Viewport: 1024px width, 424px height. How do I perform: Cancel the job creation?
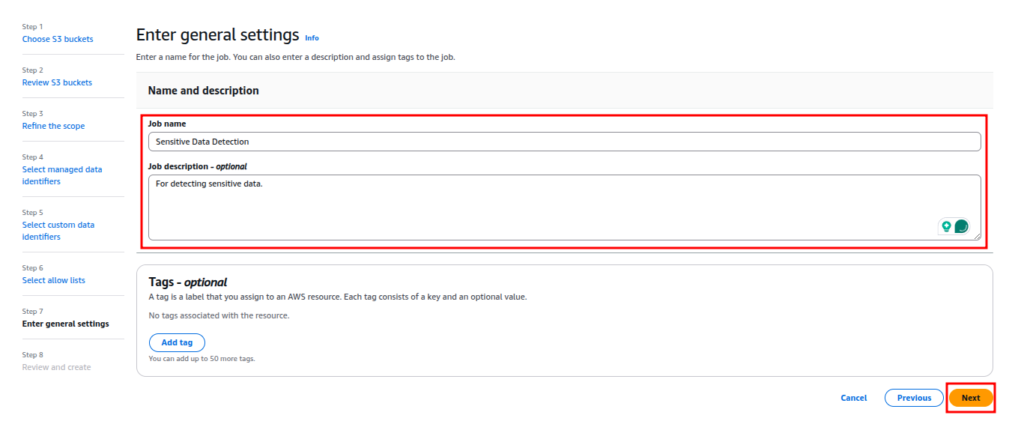pyautogui.click(x=854, y=398)
